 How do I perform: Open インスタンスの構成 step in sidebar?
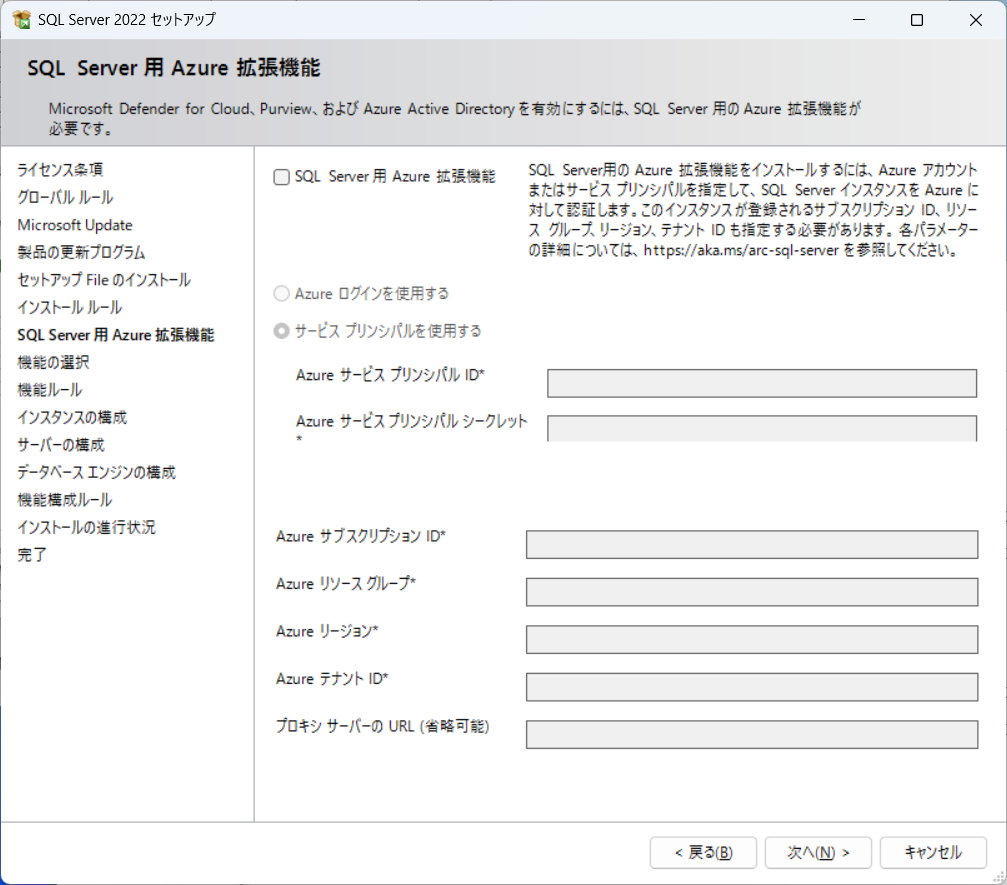72,417
